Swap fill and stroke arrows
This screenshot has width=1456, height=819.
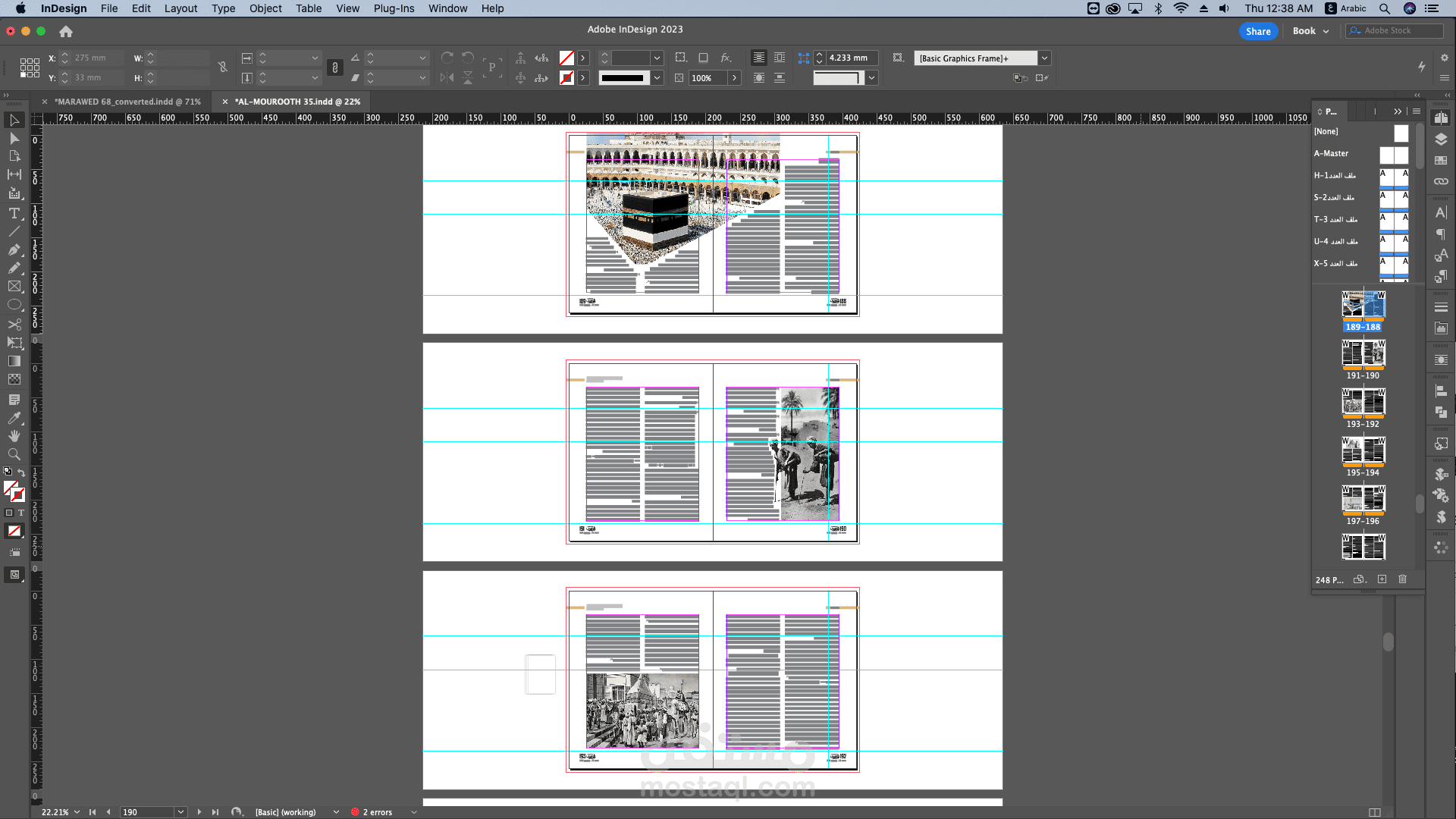click(x=21, y=472)
